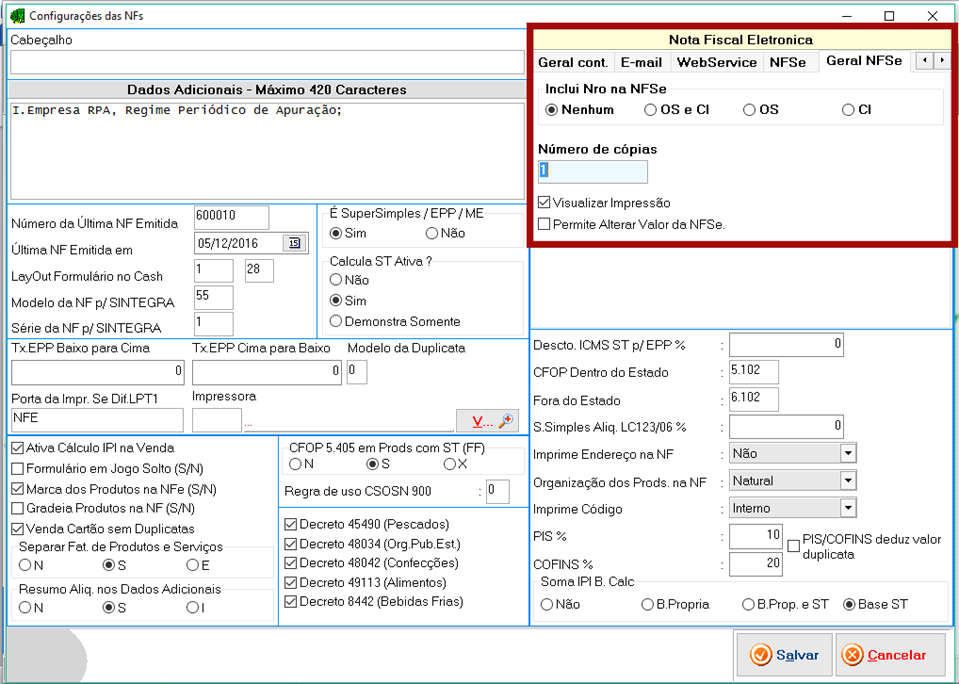Open the Imprime Código dropdown
The width and height of the screenshot is (959, 684).
[x=848, y=508]
